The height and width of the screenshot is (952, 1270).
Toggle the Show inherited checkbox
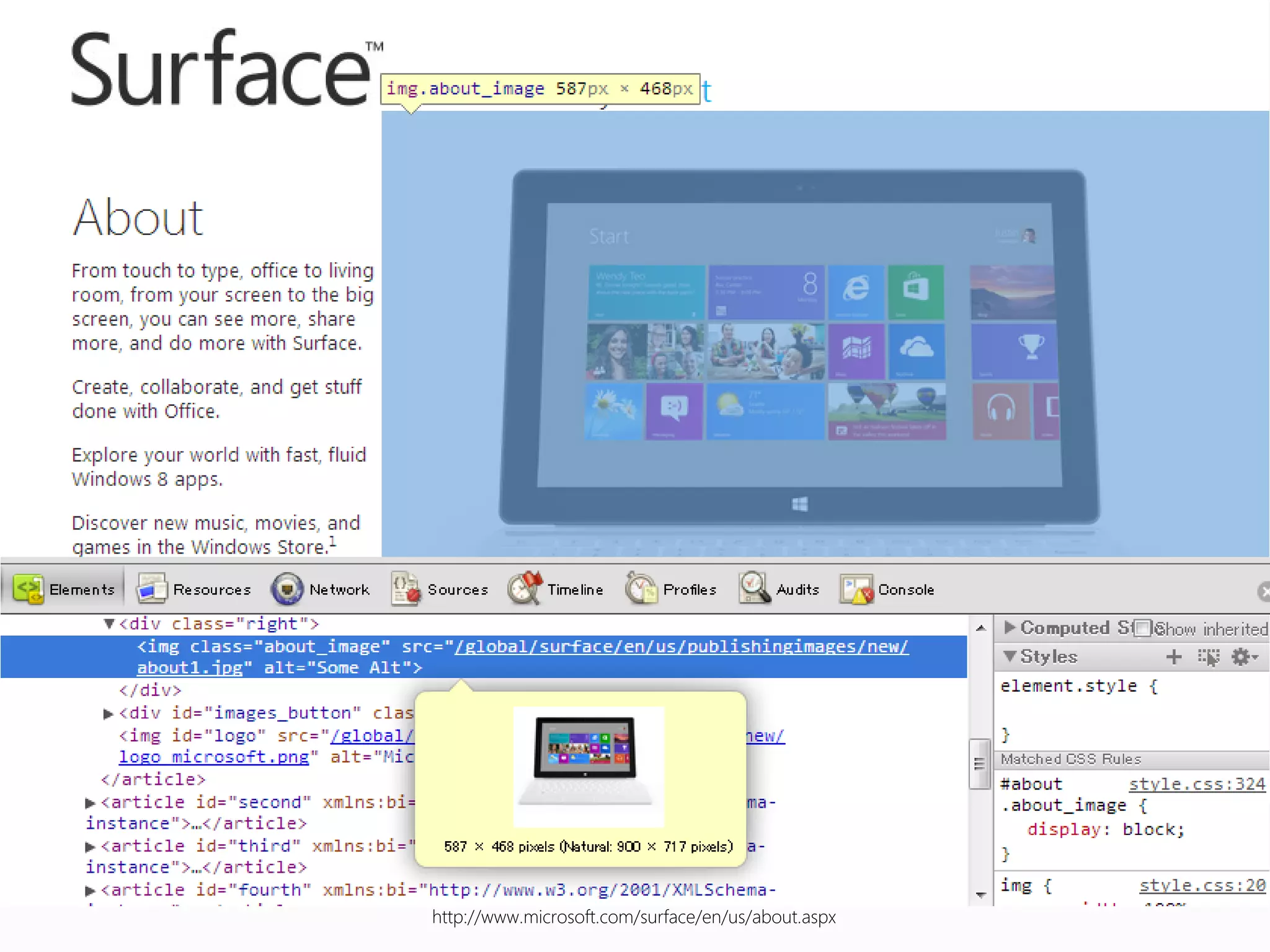tap(1142, 628)
